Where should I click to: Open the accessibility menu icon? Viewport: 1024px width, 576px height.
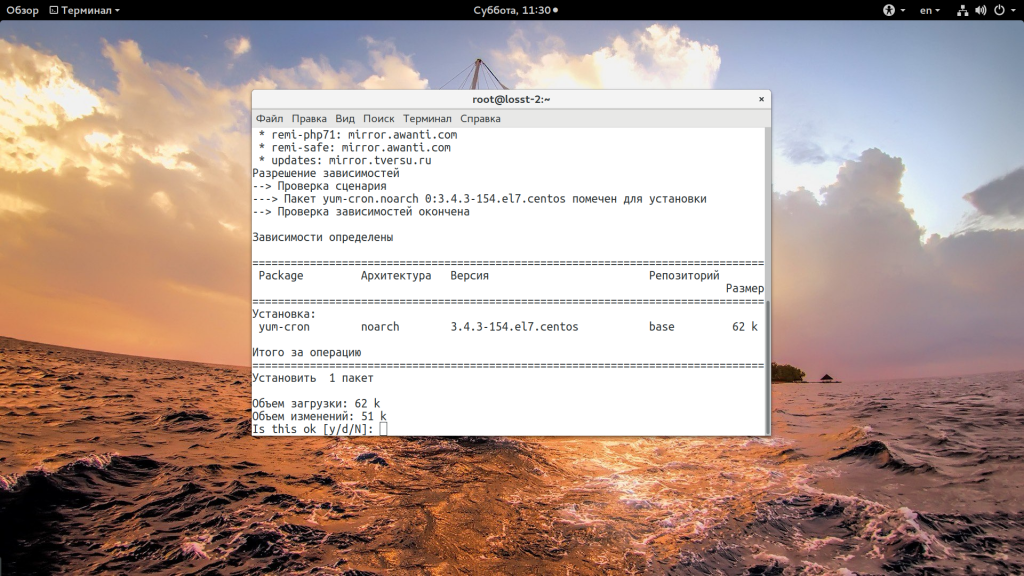(888, 10)
